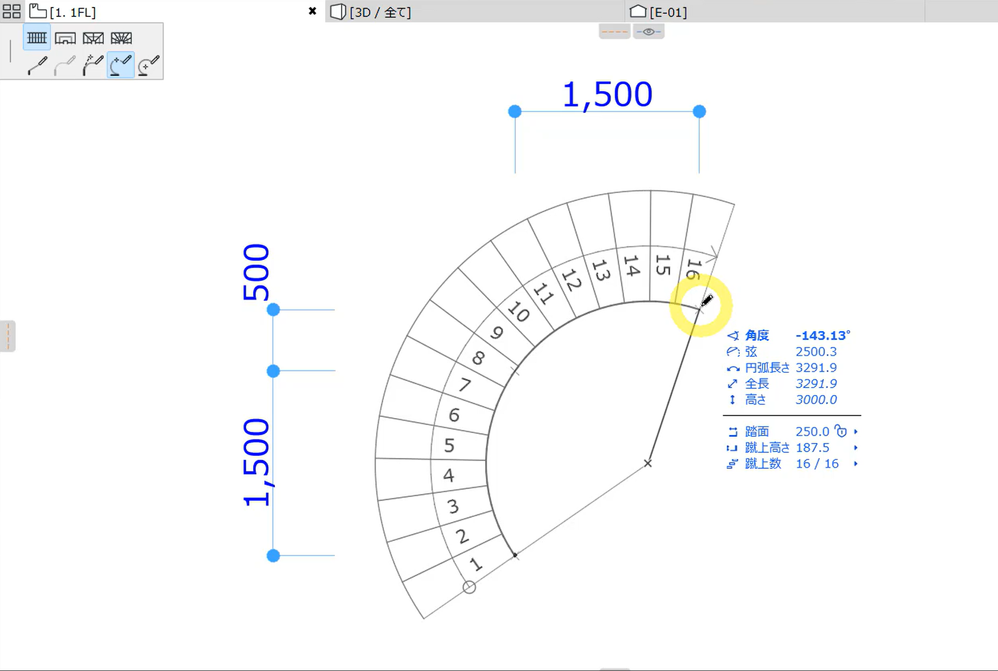Click the 踏面 tread icon in tracker
998x671 pixels.
[733, 432]
